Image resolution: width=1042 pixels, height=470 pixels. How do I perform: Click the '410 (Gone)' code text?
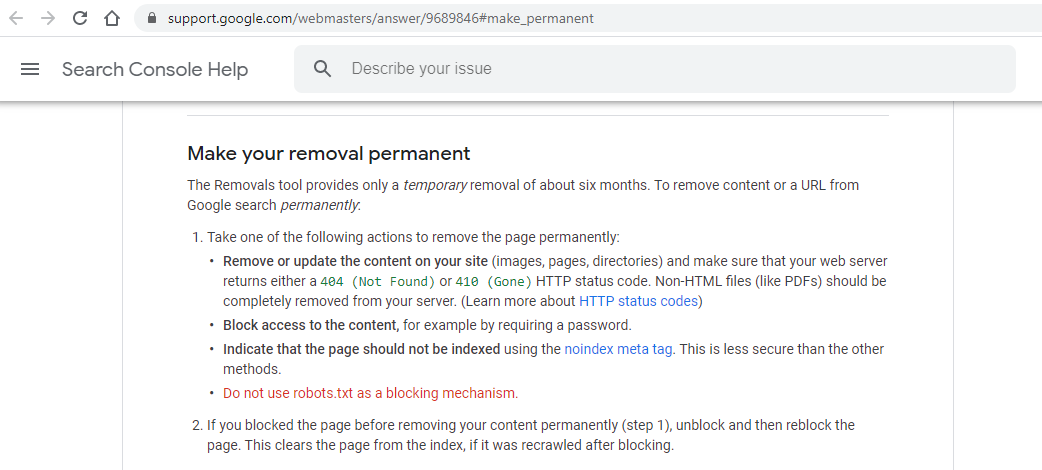[x=494, y=281]
